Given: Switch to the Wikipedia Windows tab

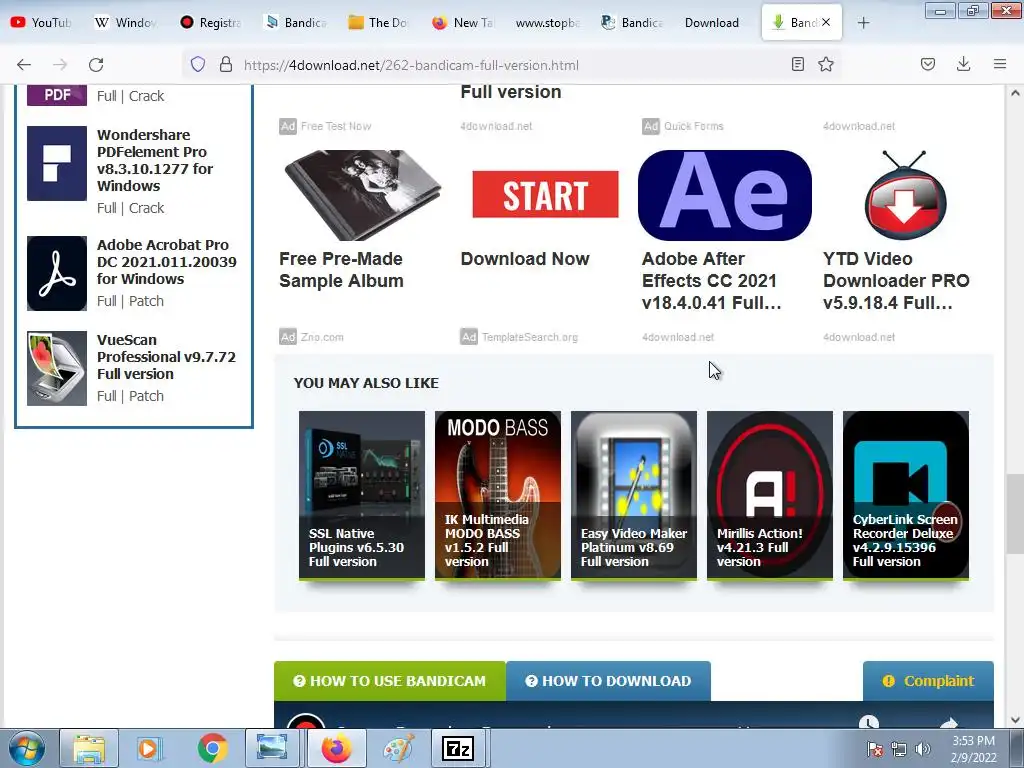Looking at the screenshot, I should pyautogui.click(x=125, y=22).
